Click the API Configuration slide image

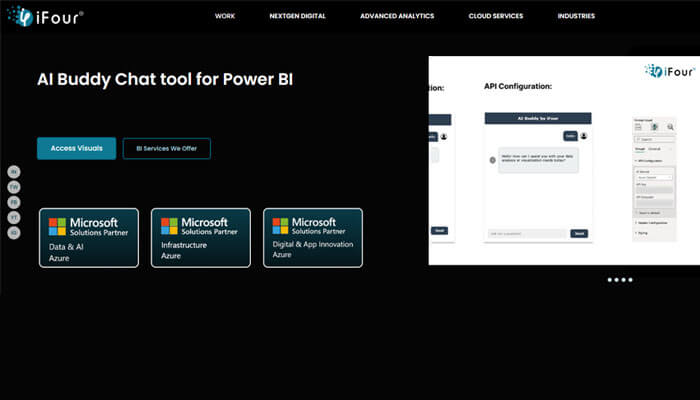564,161
